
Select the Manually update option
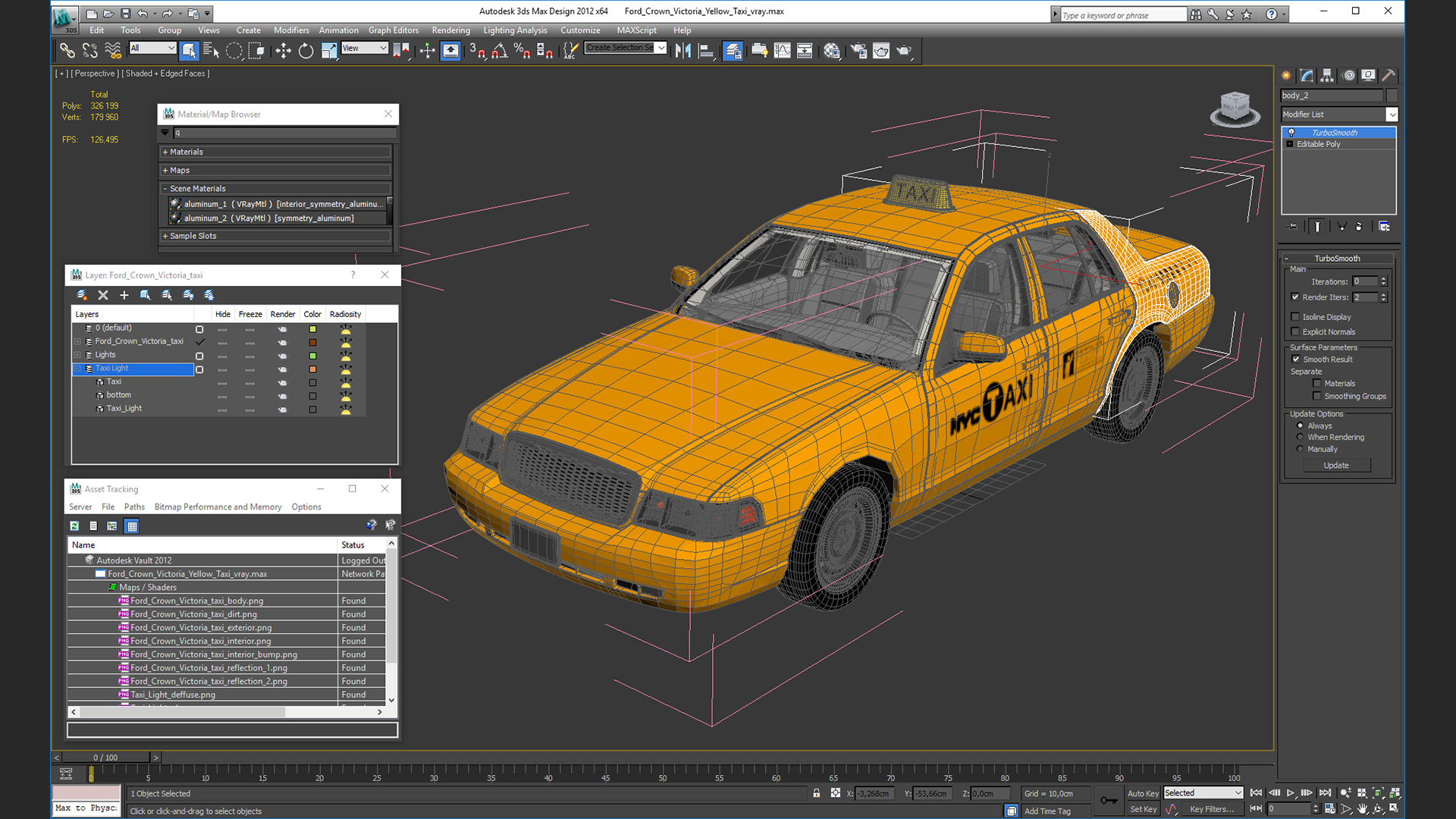[1301, 449]
